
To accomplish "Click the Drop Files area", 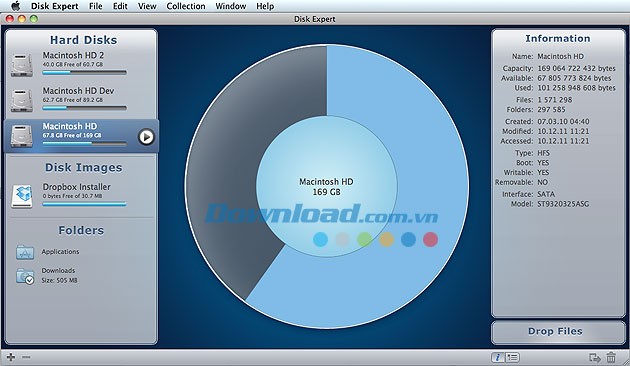I will coord(558,332).
